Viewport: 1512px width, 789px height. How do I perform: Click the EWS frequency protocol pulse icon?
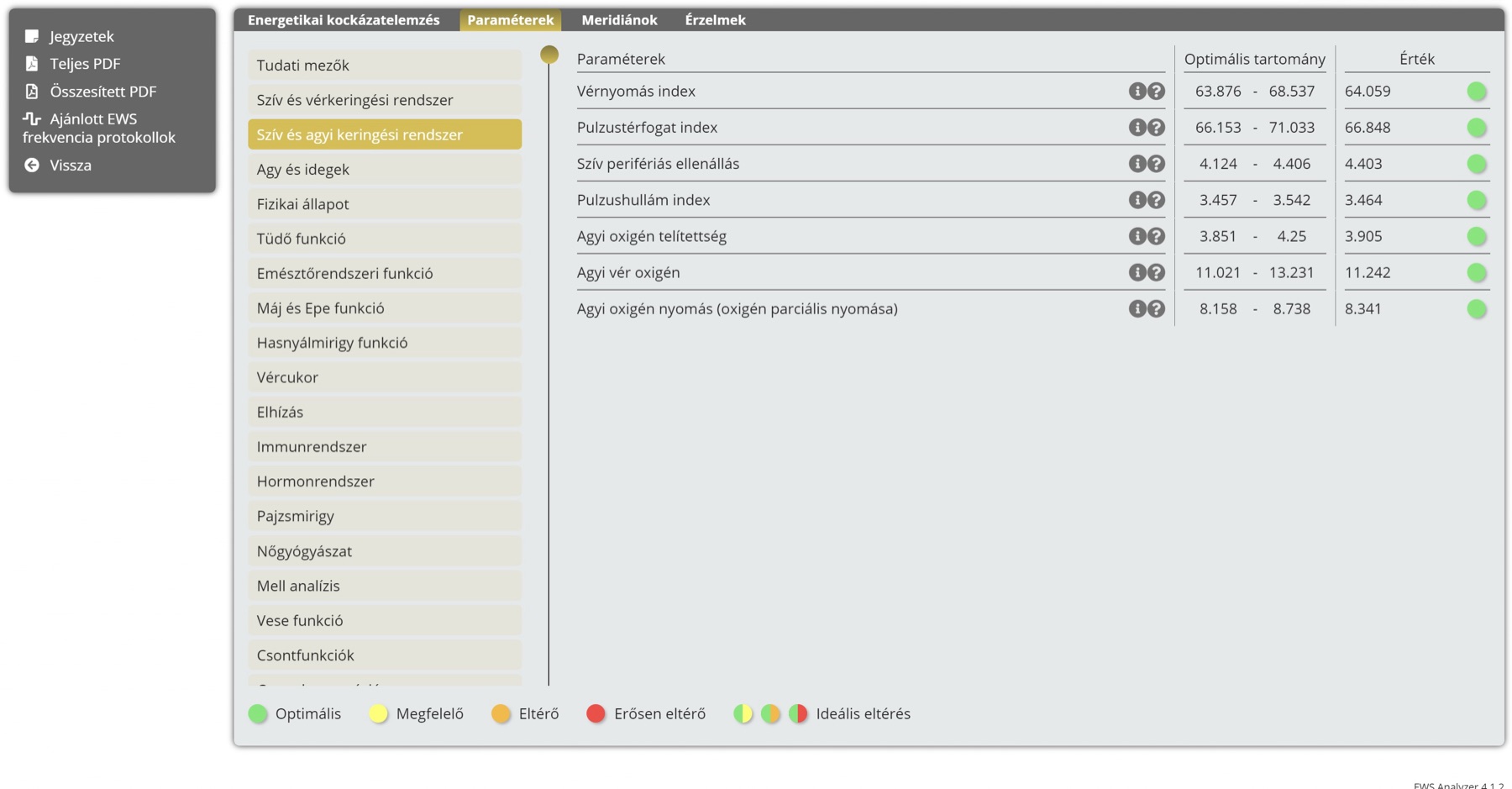click(32, 118)
